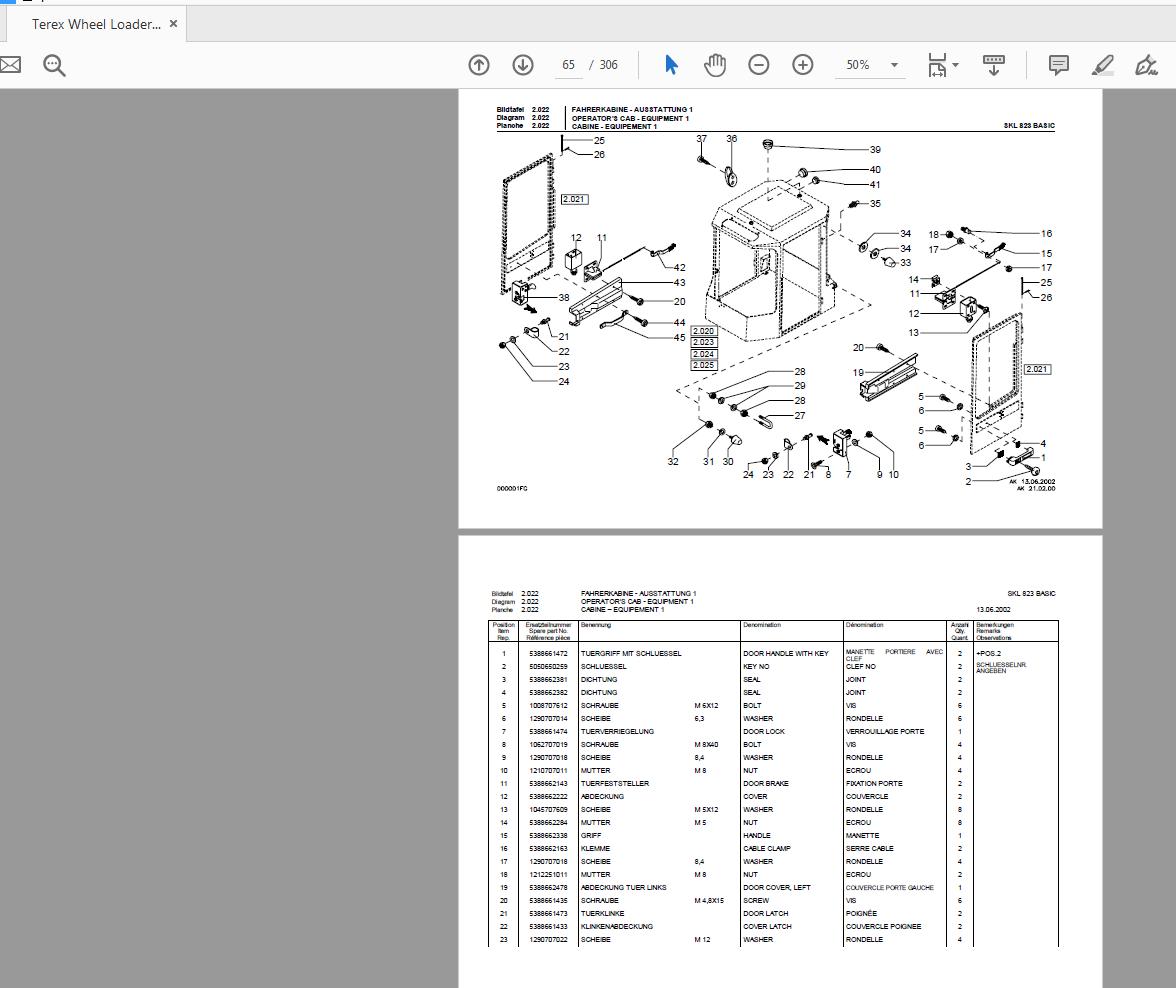
Task: Zoom out with the minus icon
Action: pyautogui.click(x=759, y=65)
